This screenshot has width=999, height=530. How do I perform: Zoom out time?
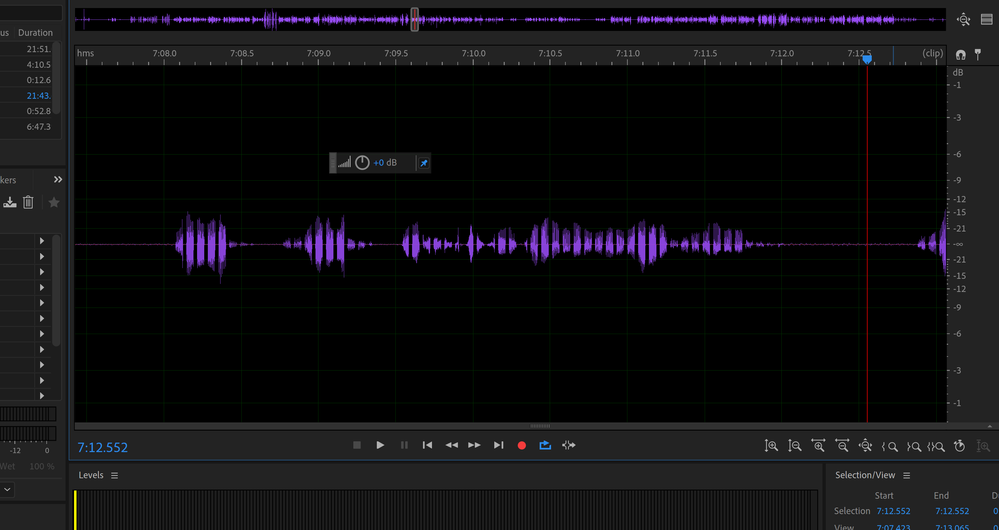842,446
